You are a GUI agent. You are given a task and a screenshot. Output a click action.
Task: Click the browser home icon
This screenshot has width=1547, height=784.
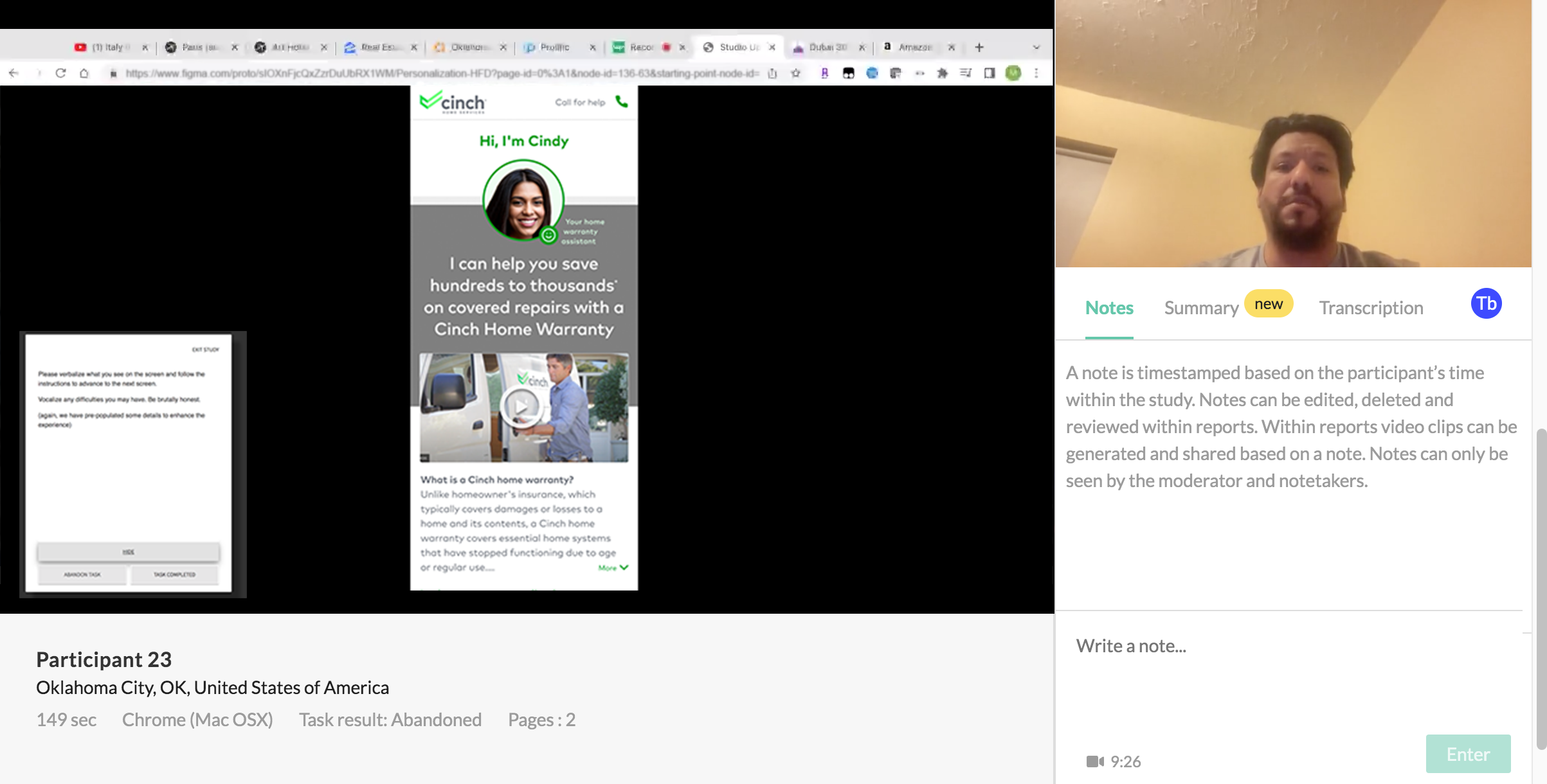point(84,73)
